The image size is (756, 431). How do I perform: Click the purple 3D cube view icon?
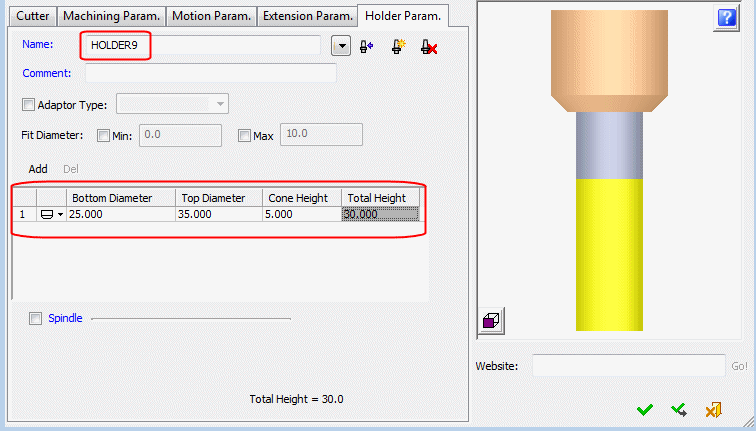(x=492, y=320)
